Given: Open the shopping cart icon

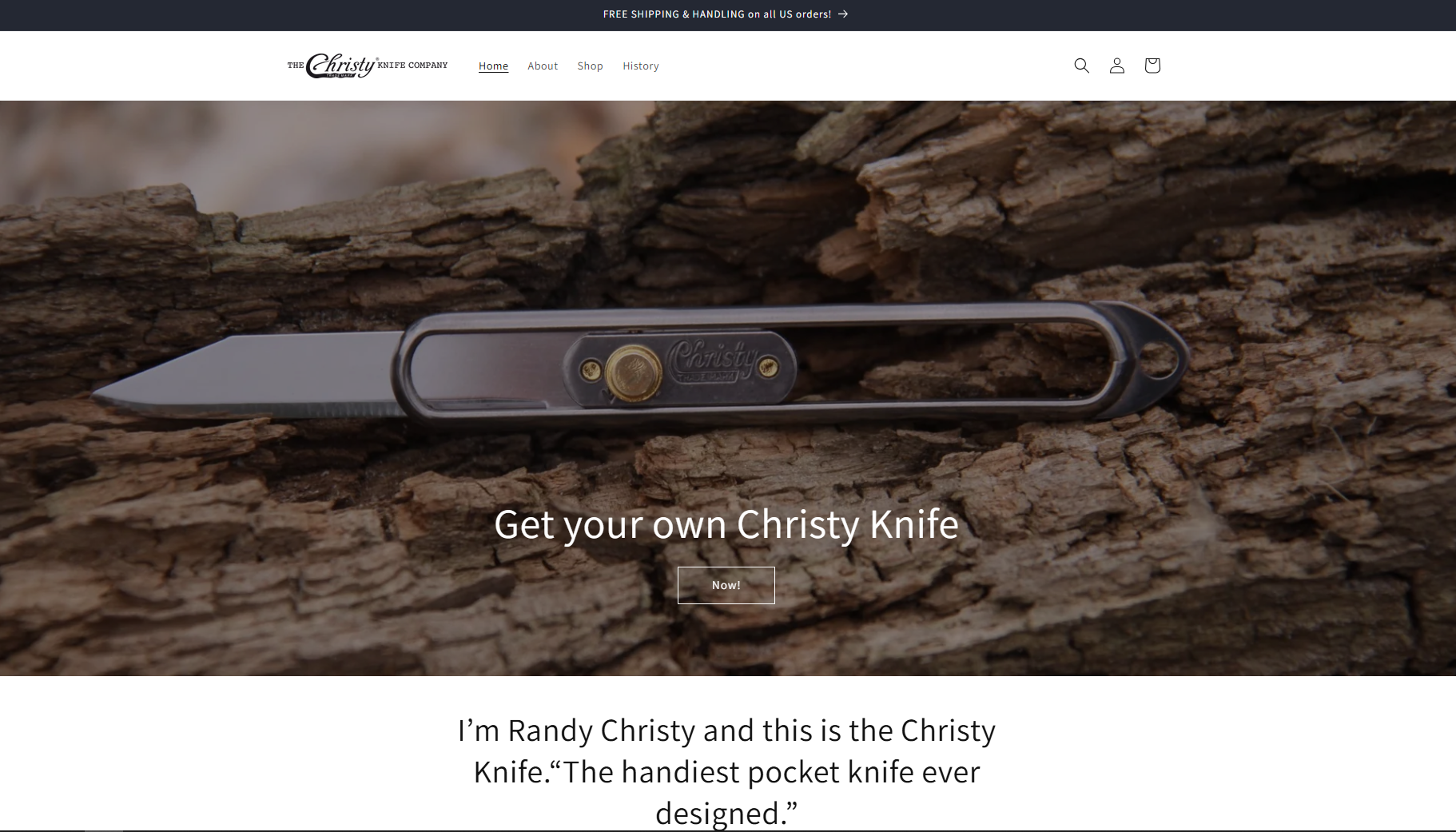Looking at the screenshot, I should pos(1152,66).
